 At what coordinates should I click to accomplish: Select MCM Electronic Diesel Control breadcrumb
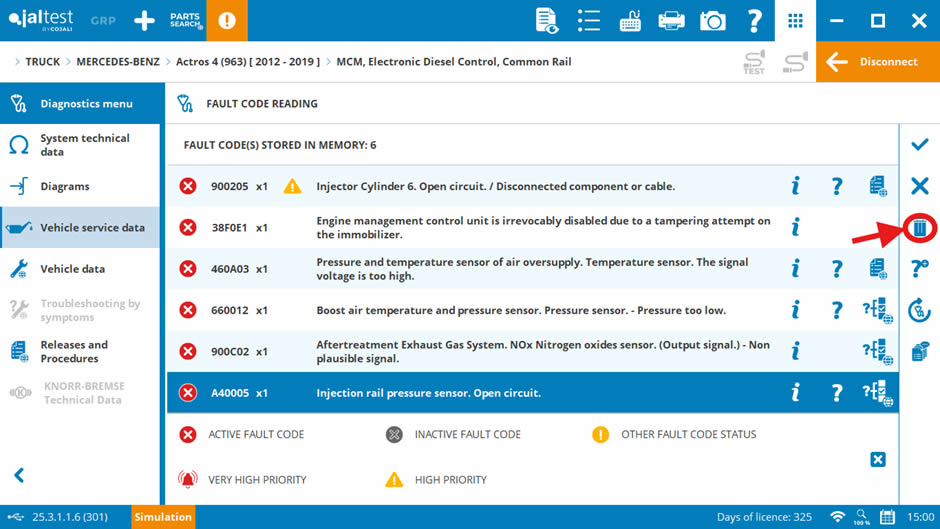[454, 62]
